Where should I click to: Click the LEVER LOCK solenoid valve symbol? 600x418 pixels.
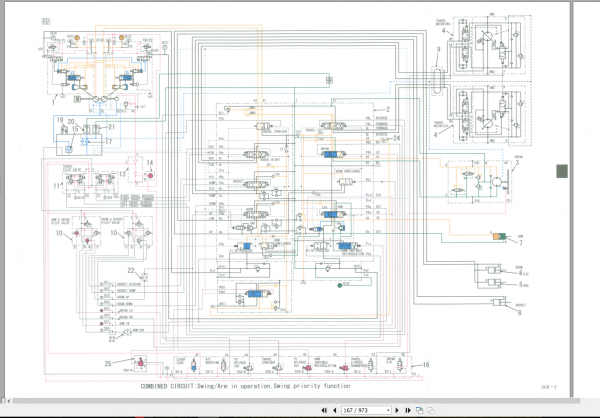[x=194, y=367]
